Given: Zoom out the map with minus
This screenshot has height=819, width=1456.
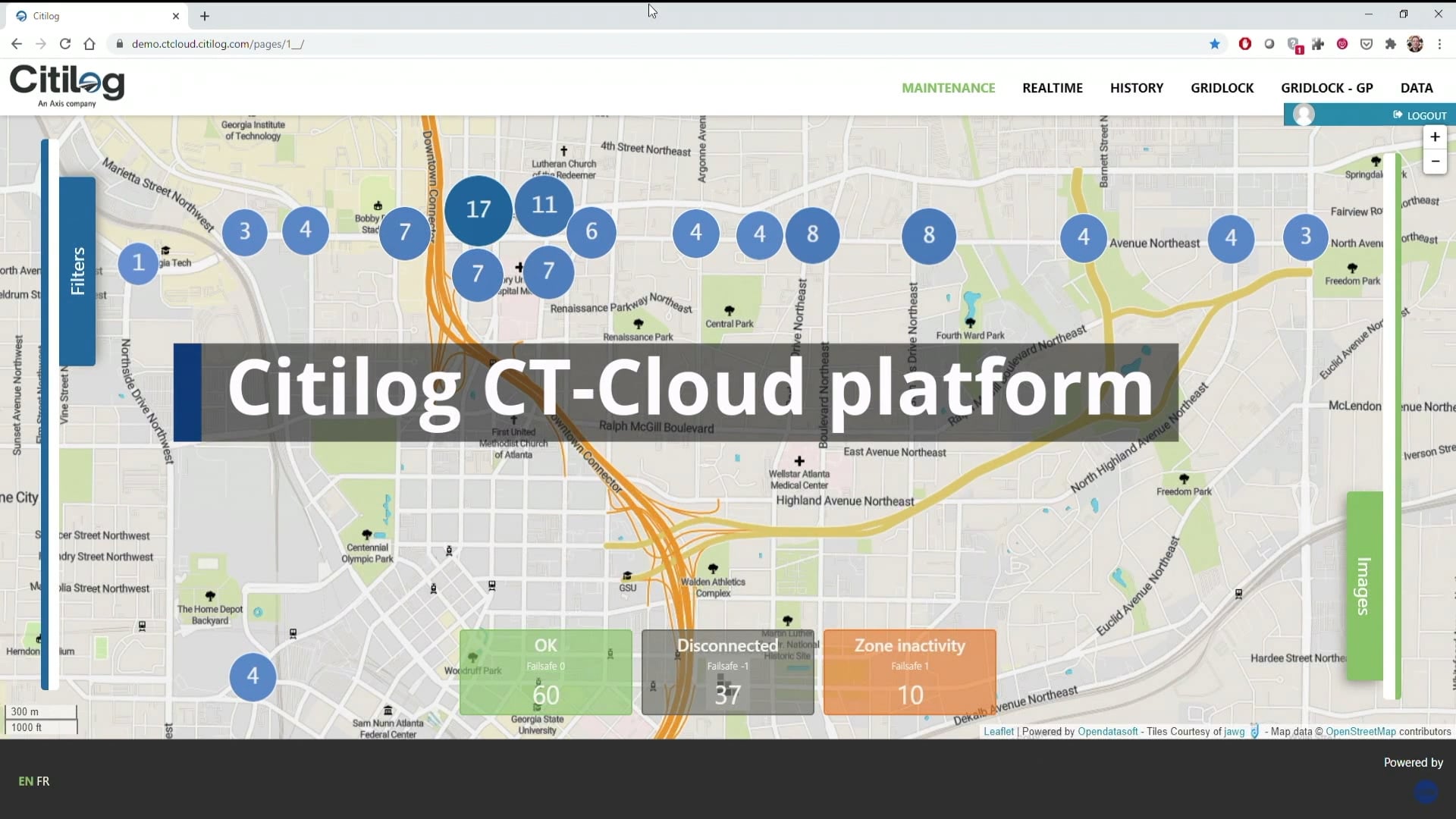Looking at the screenshot, I should (1435, 162).
